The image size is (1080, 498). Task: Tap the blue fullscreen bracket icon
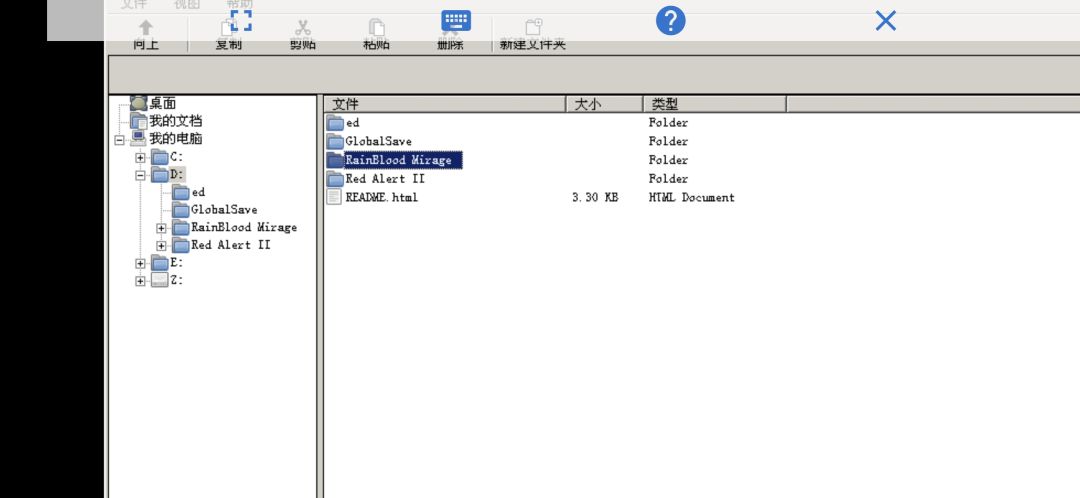click(241, 20)
